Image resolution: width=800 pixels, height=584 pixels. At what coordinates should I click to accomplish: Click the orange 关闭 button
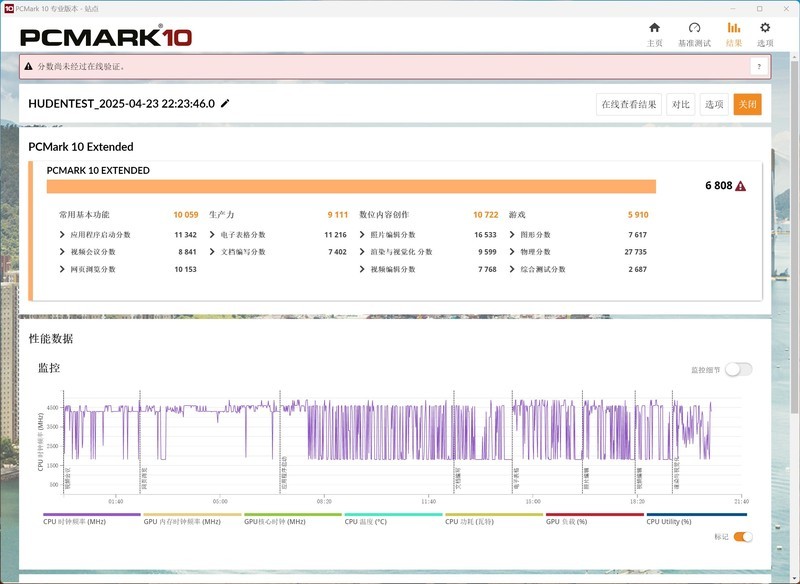747,105
